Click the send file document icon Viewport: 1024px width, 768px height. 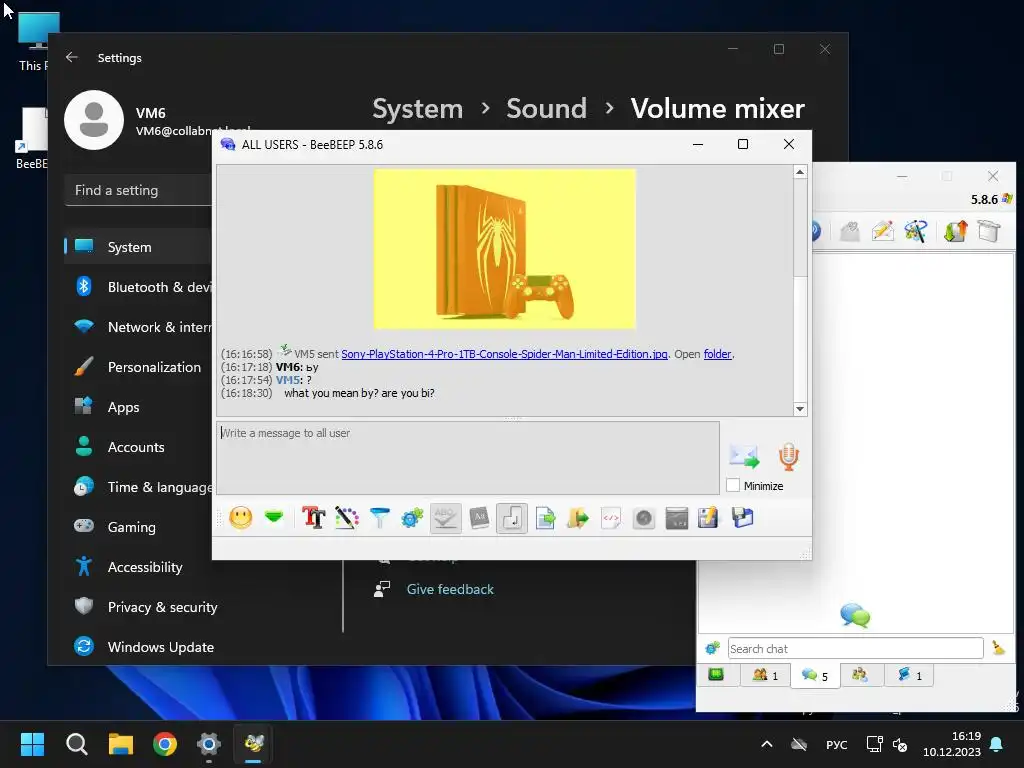(545, 519)
